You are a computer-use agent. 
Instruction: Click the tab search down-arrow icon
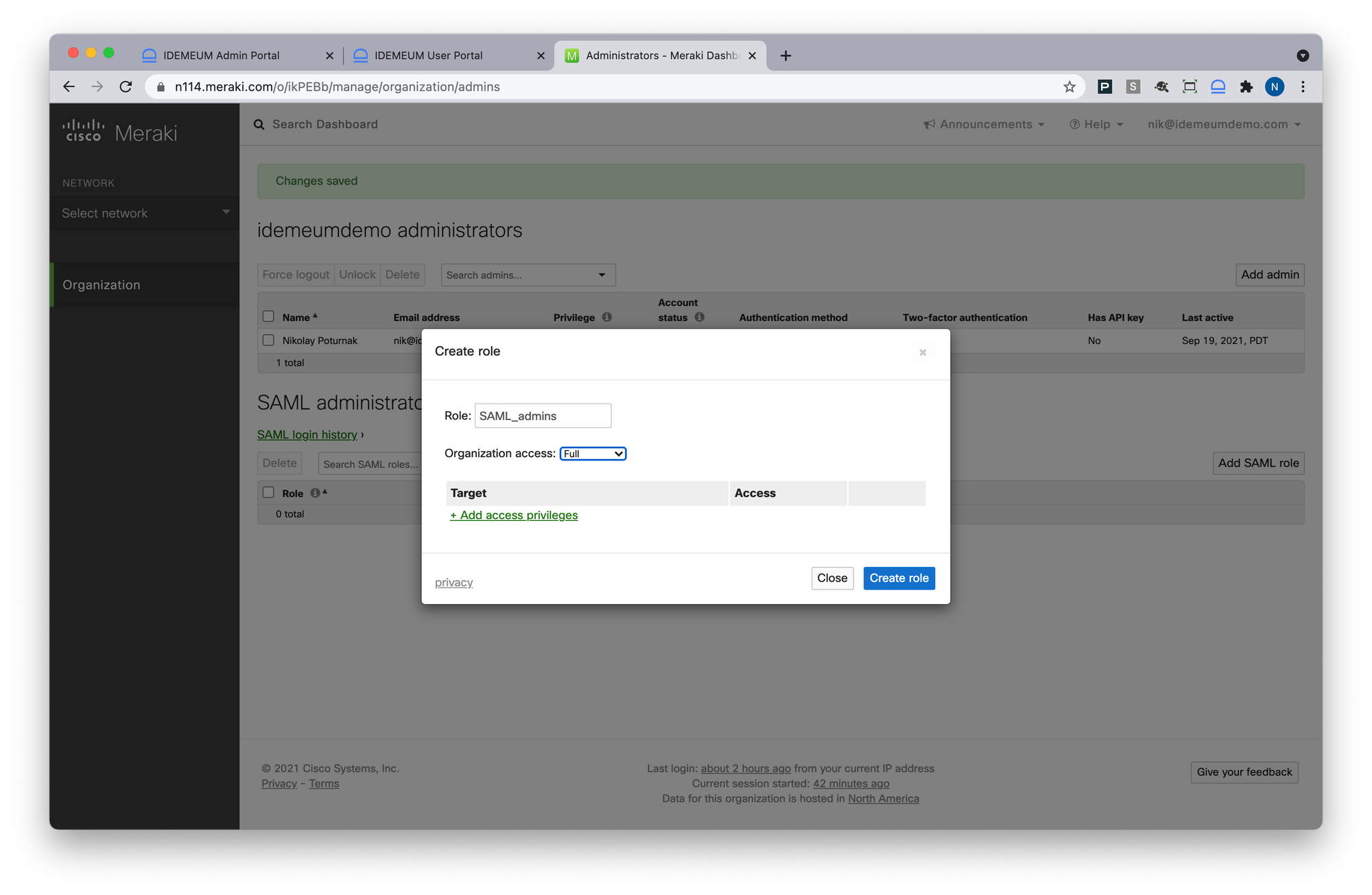point(1303,56)
